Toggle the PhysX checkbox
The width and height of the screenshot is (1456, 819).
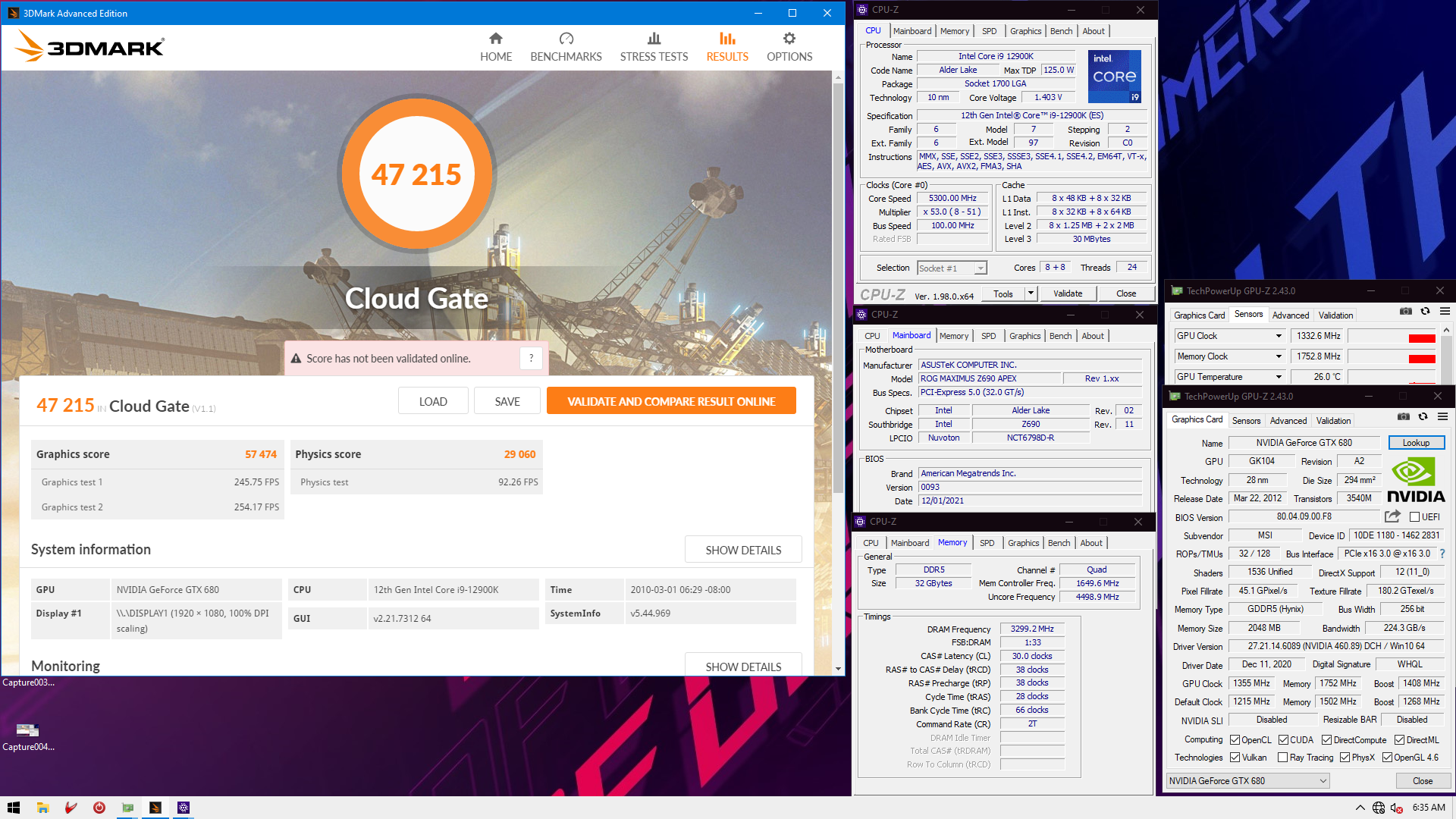1345,758
